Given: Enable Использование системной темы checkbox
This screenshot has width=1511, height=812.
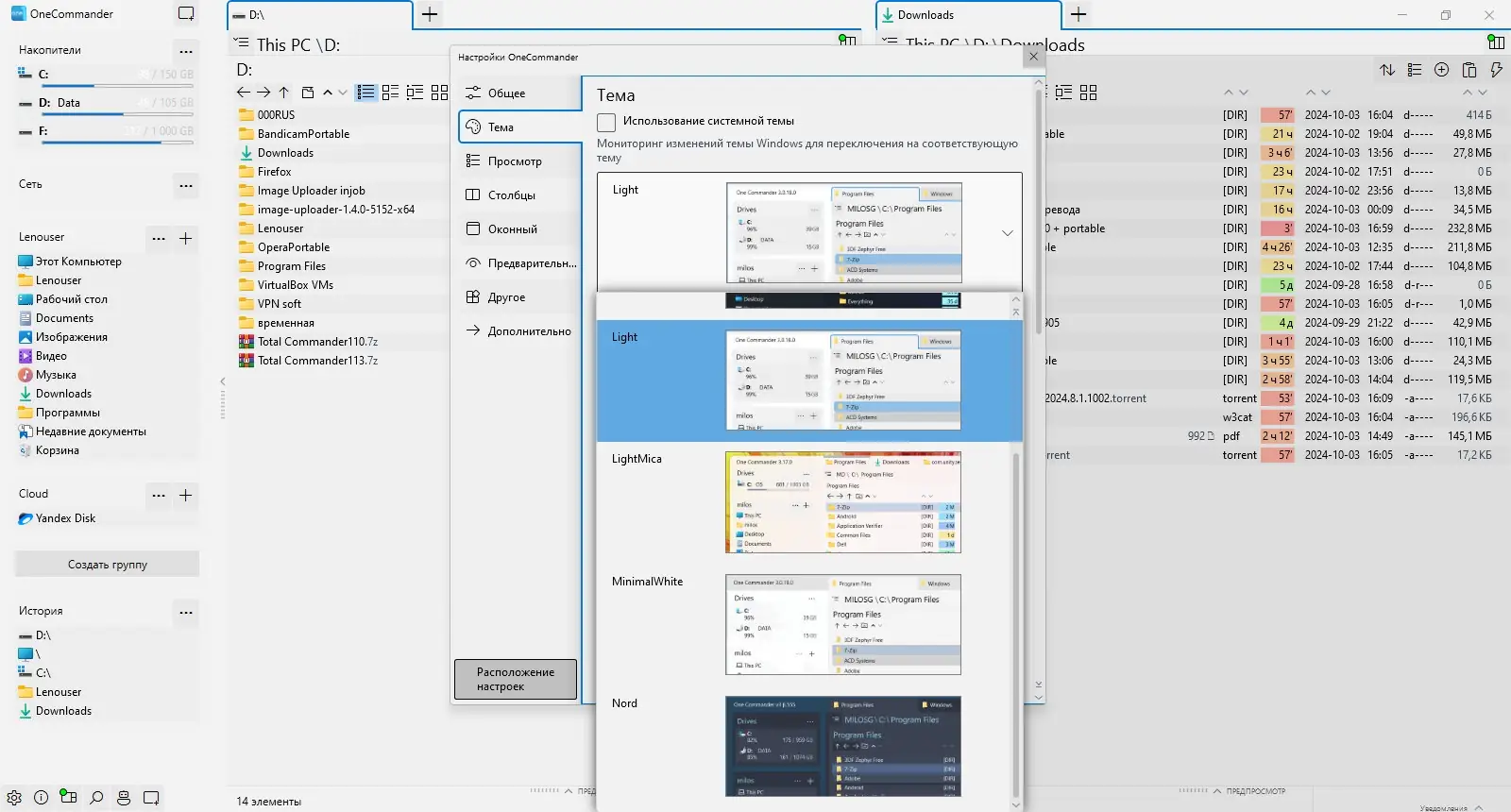Looking at the screenshot, I should coord(606,122).
